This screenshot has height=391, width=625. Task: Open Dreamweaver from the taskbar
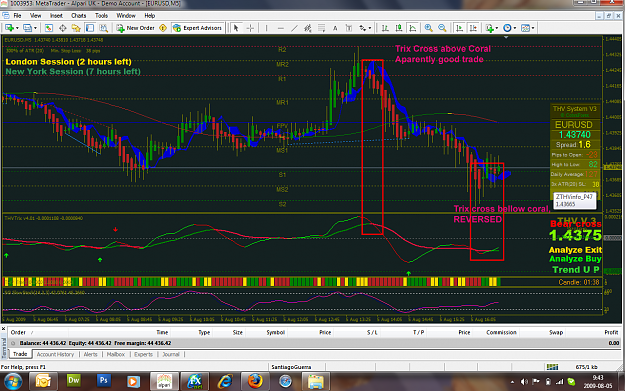73,381
